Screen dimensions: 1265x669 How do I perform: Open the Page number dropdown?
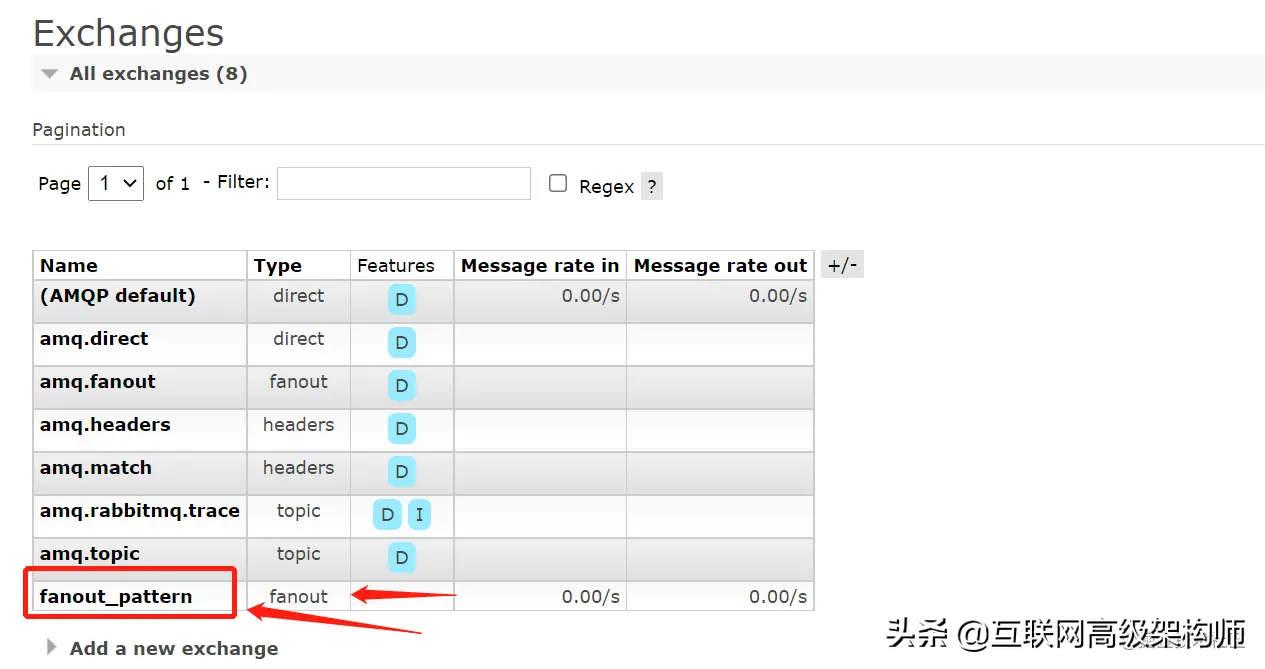click(x=115, y=183)
